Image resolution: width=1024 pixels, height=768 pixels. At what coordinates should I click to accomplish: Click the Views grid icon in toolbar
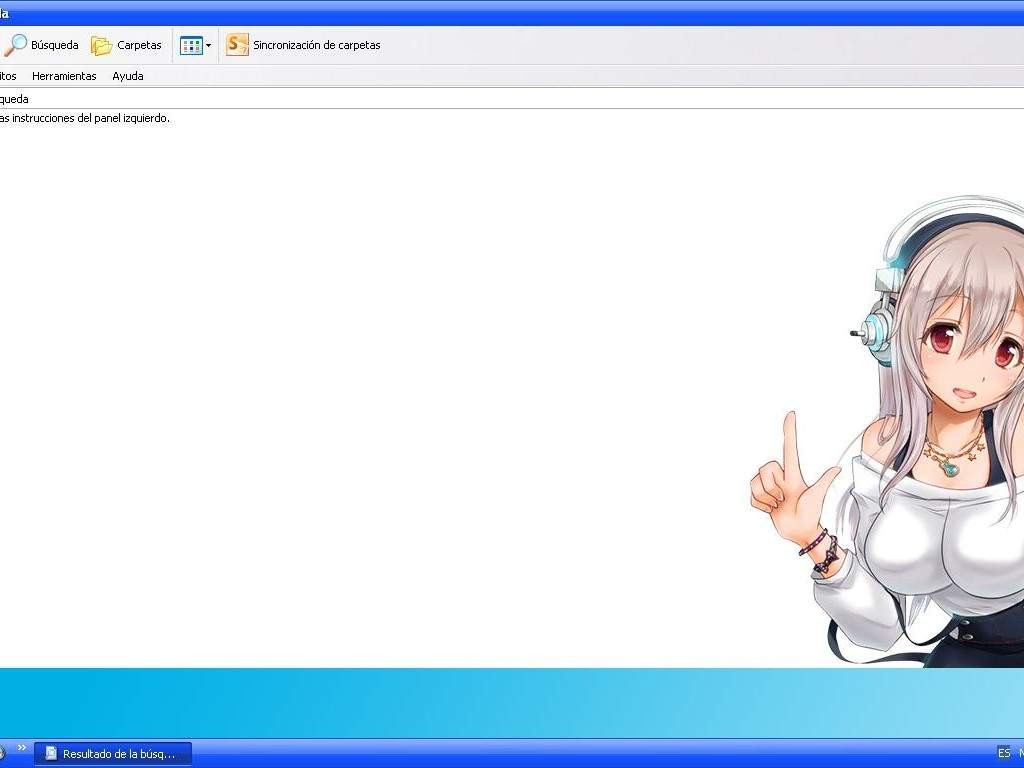tap(190, 45)
